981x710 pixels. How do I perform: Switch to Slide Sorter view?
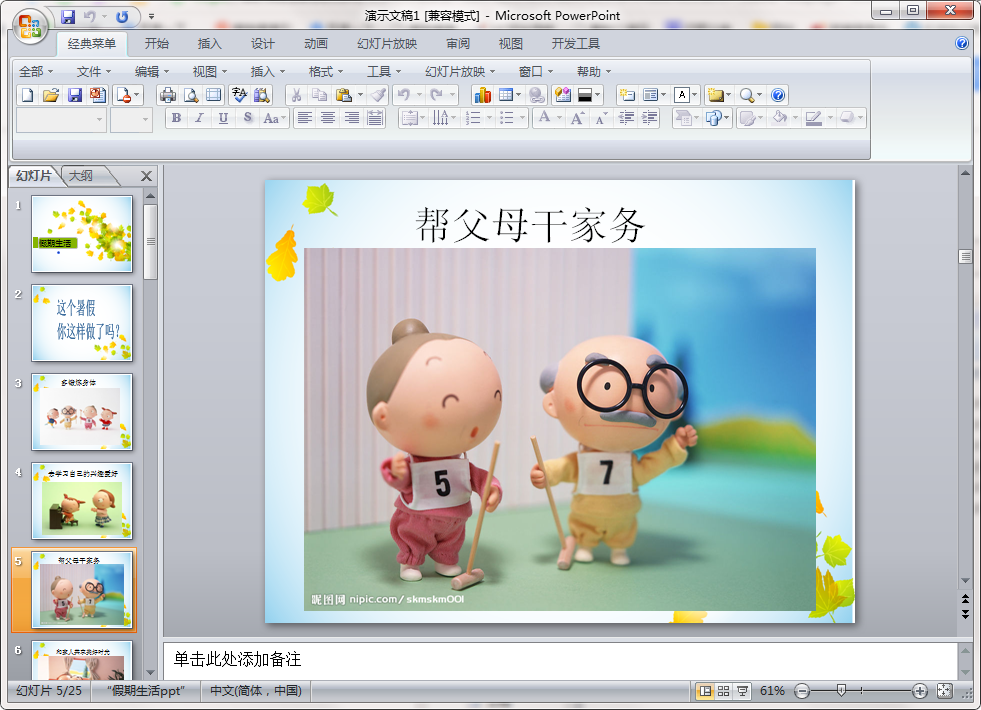(724, 691)
